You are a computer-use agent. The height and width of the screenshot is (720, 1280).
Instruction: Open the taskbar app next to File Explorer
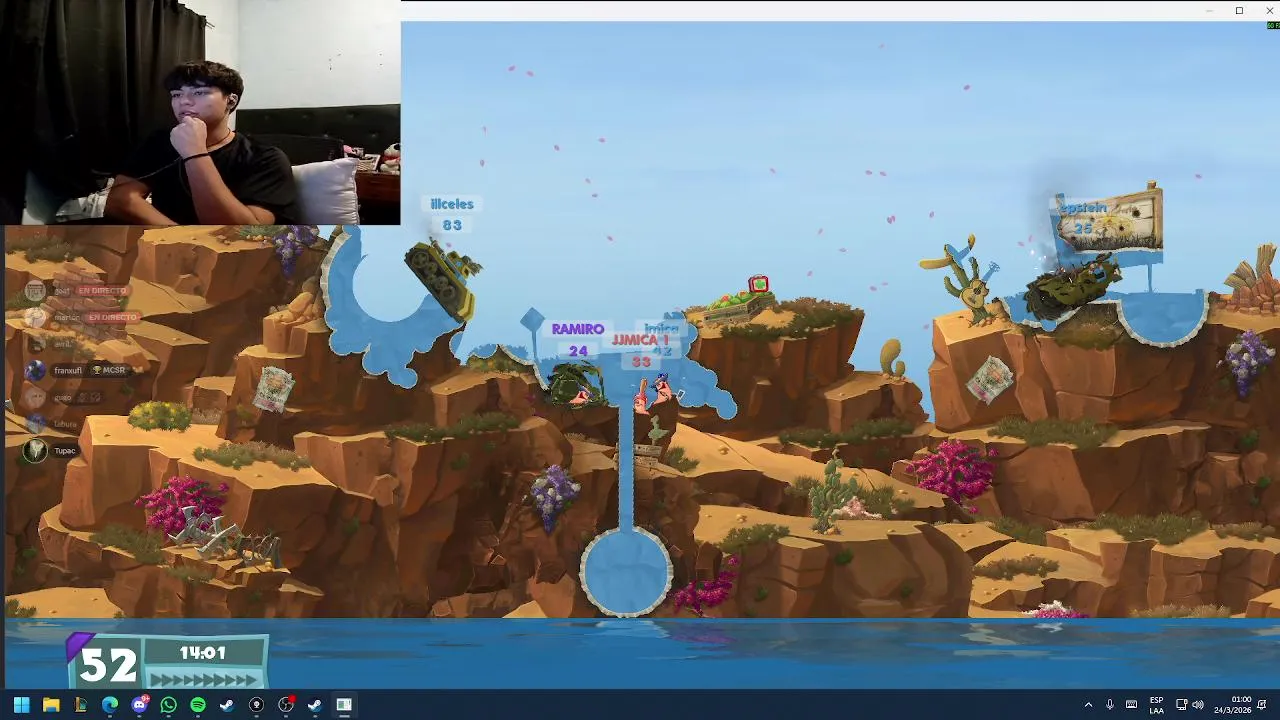[80, 705]
